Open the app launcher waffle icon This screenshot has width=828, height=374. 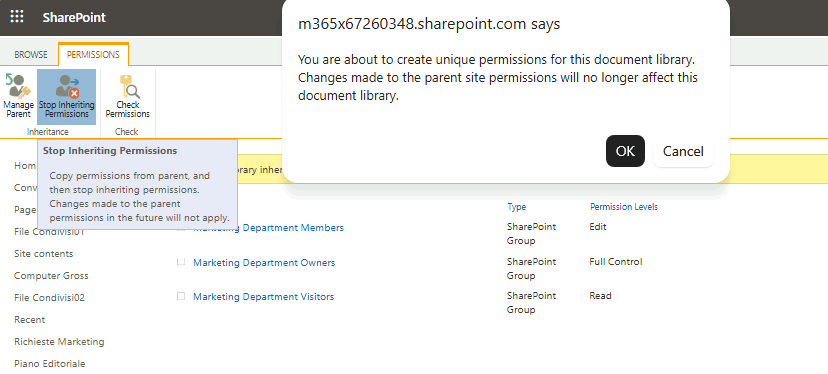[17, 17]
